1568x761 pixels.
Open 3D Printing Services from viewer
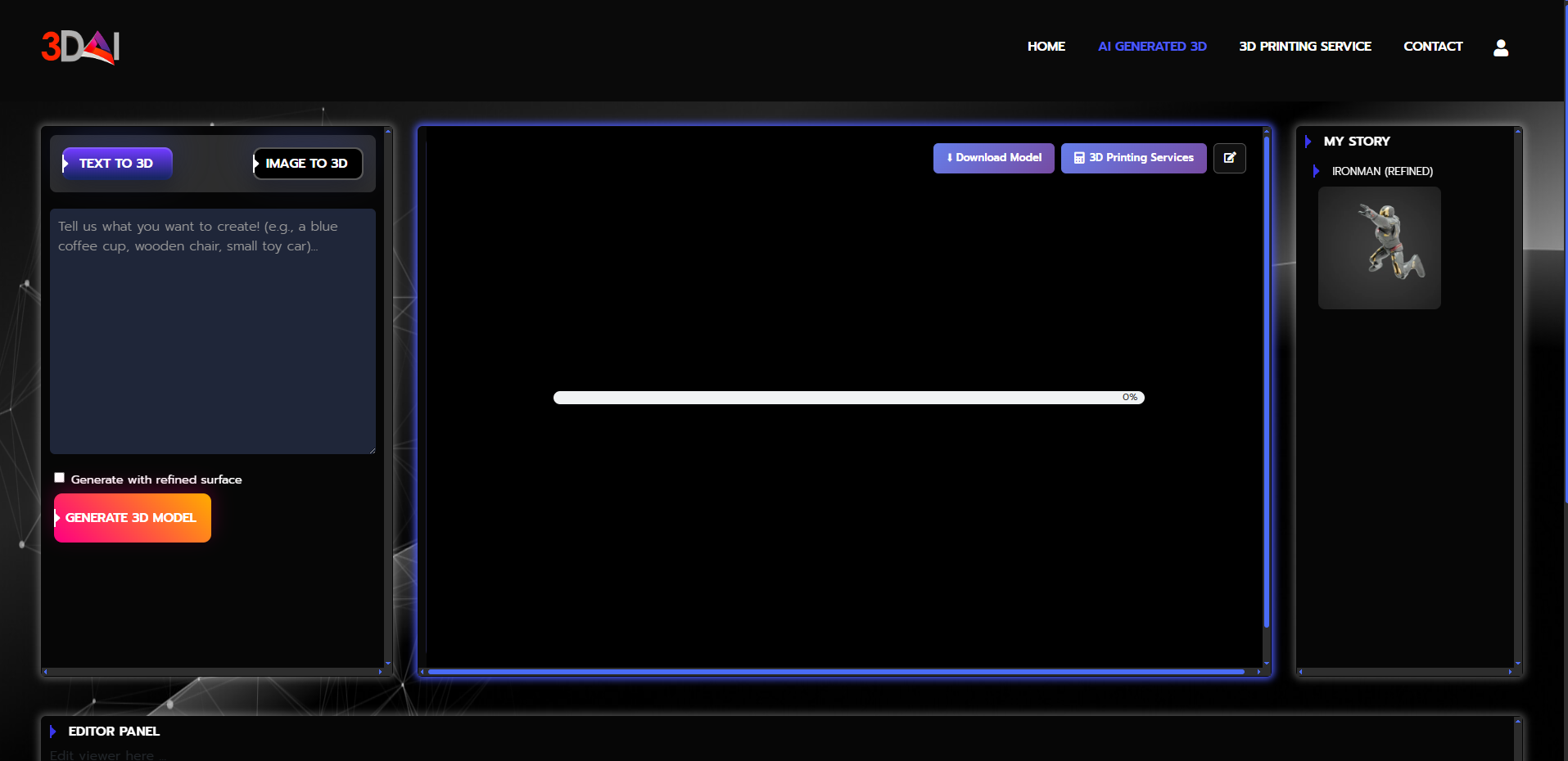coord(1133,158)
